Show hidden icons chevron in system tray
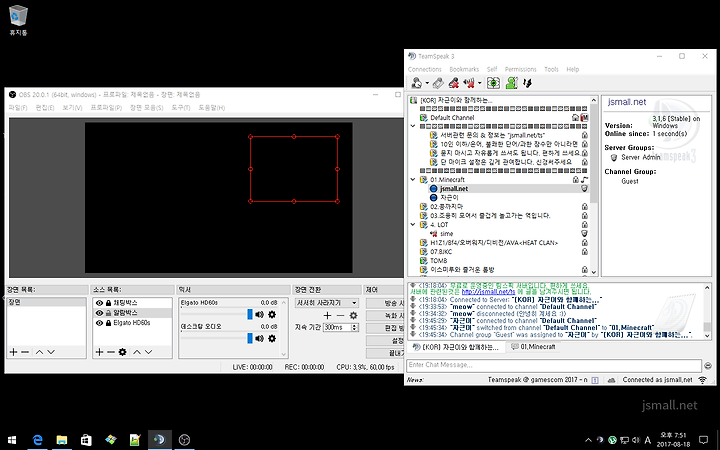This screenshot has width=720, height=450. (588, 440)
